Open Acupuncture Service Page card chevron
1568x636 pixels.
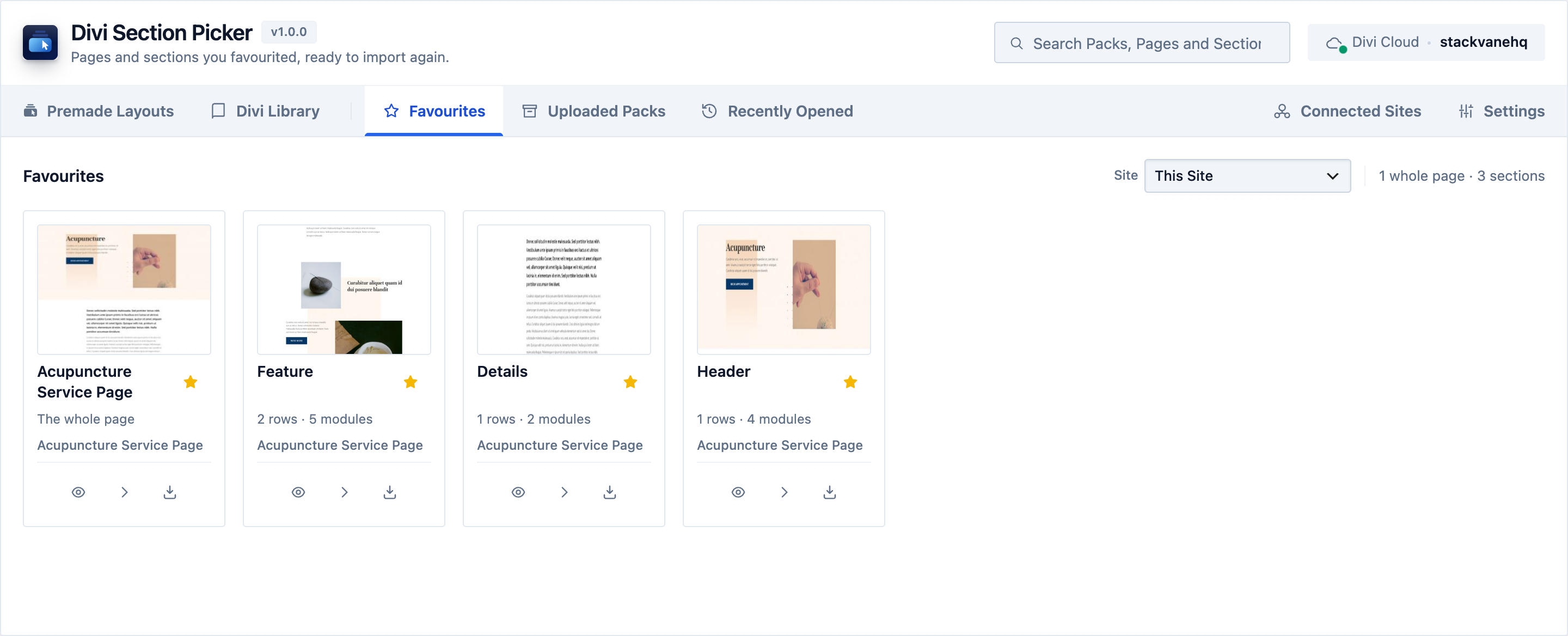coord(124,492)
